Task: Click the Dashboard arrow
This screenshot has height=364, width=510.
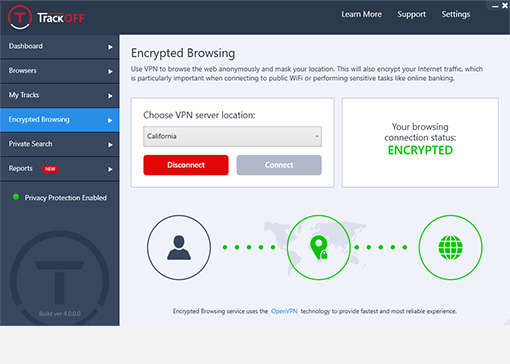Action: point(110,47)
